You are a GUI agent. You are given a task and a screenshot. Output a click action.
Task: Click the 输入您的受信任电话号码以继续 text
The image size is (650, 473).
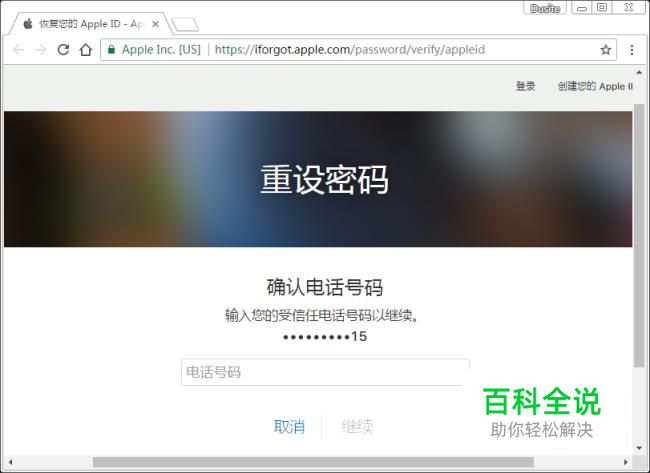point(323,315)
